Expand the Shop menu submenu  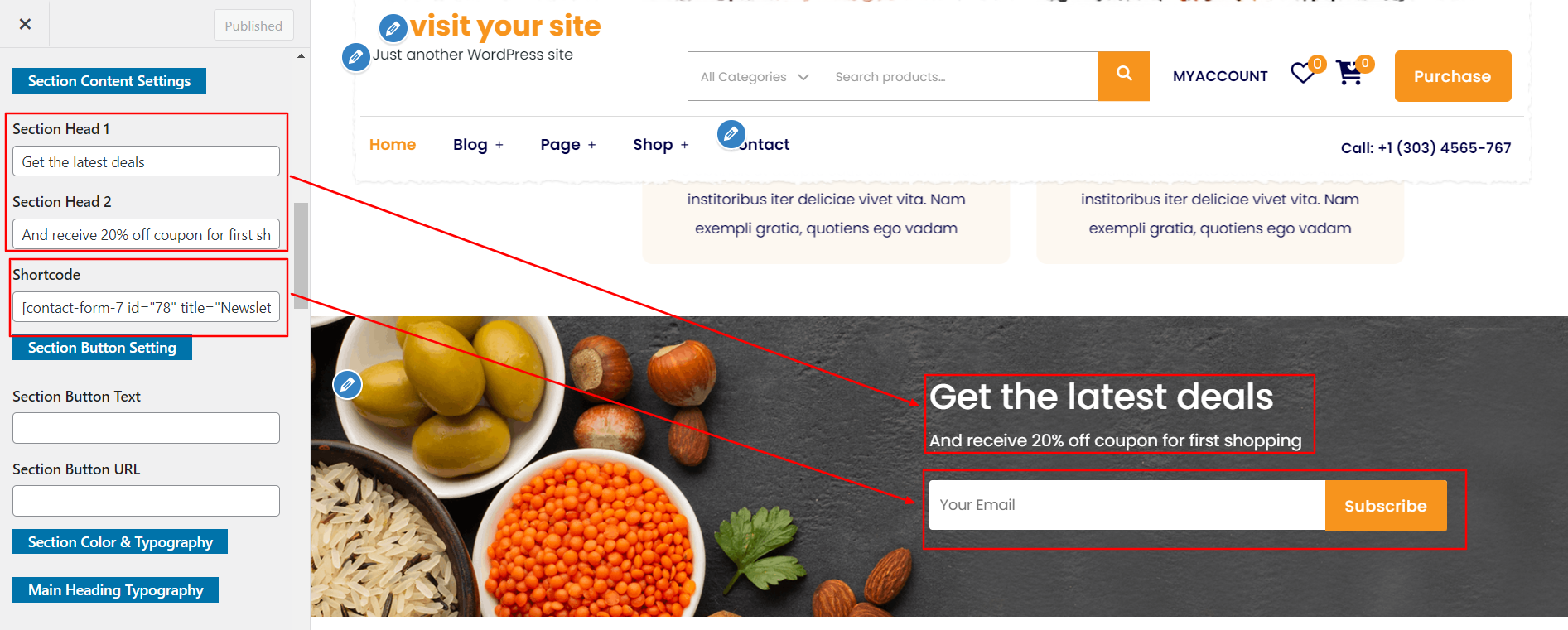click(661, 144)
